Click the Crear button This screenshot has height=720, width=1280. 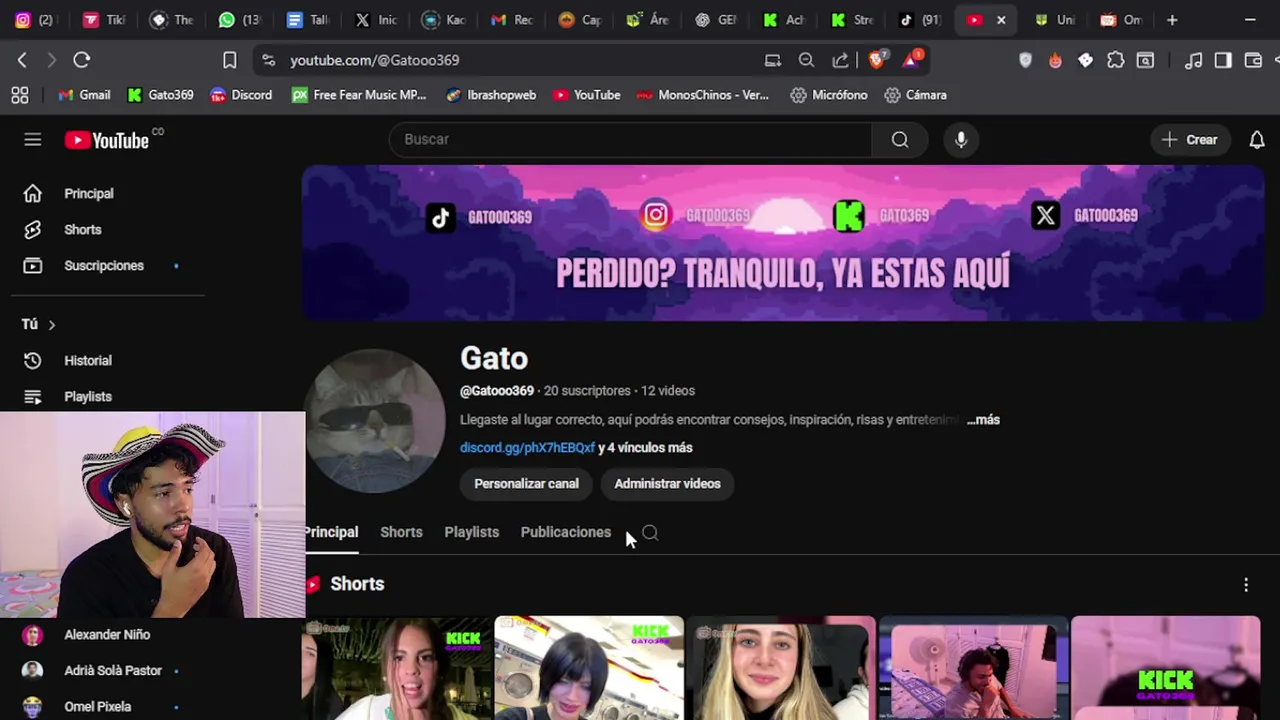(1189, 140)
